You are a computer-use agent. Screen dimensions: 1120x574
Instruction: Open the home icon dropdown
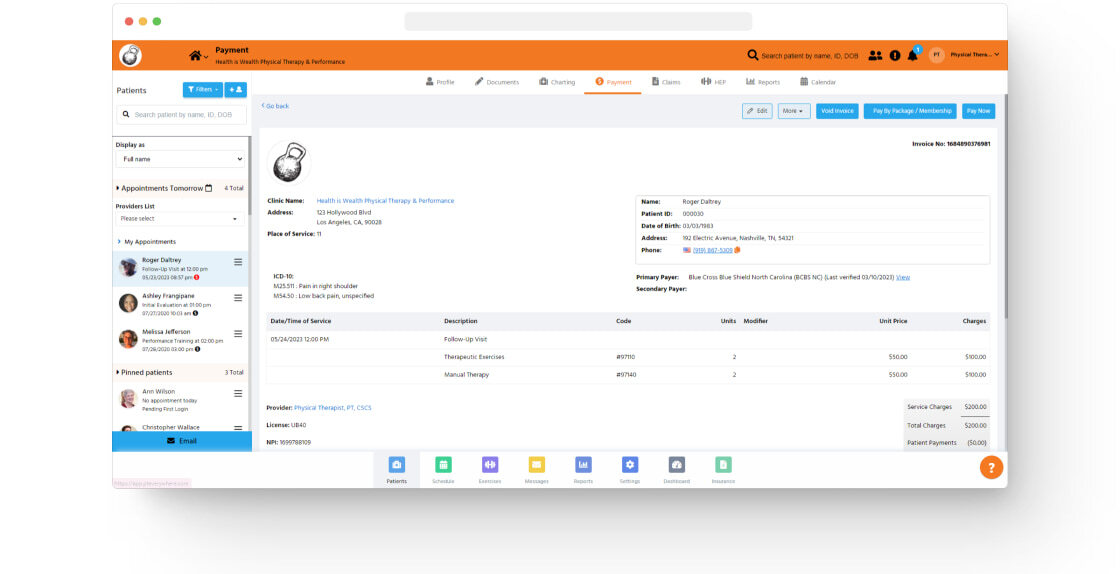pos(198,56)
